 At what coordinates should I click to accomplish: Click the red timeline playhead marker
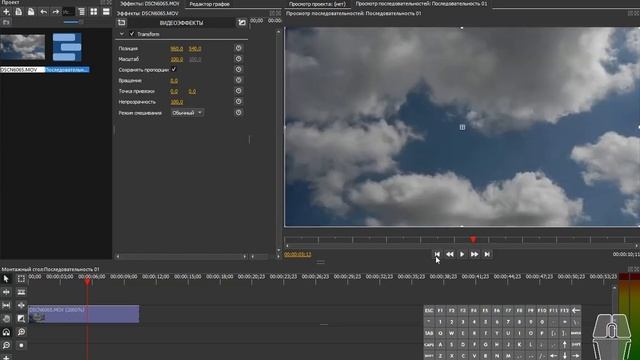point(87,282)
